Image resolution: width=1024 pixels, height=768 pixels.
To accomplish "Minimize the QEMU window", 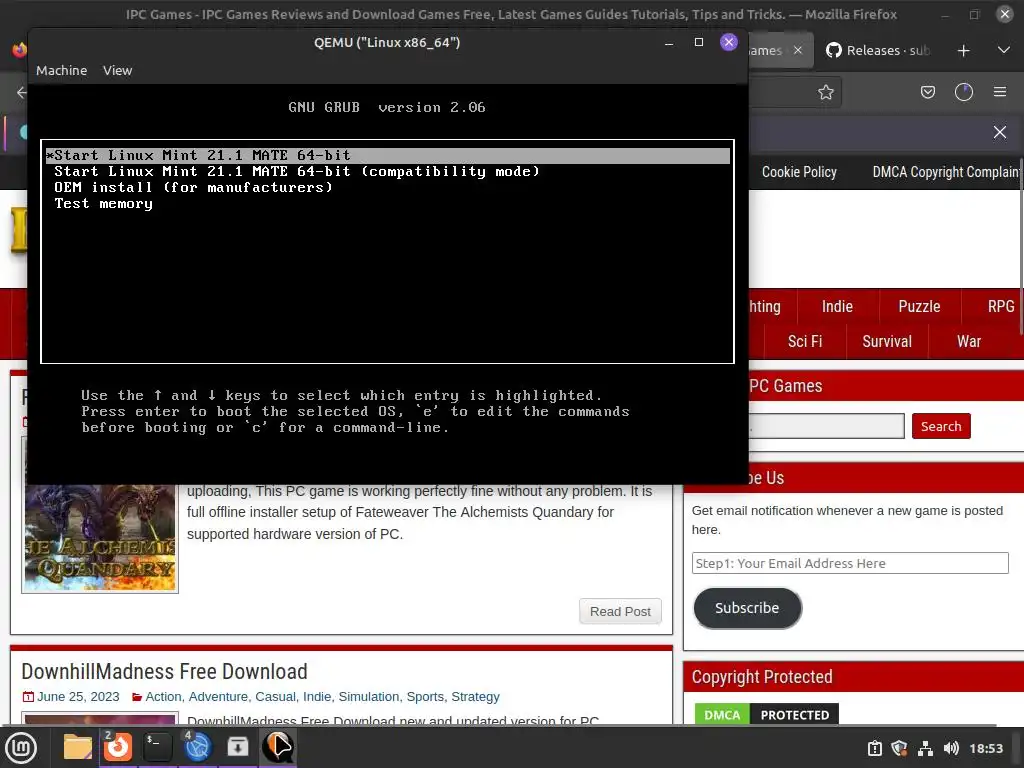I will click(669, 42).
